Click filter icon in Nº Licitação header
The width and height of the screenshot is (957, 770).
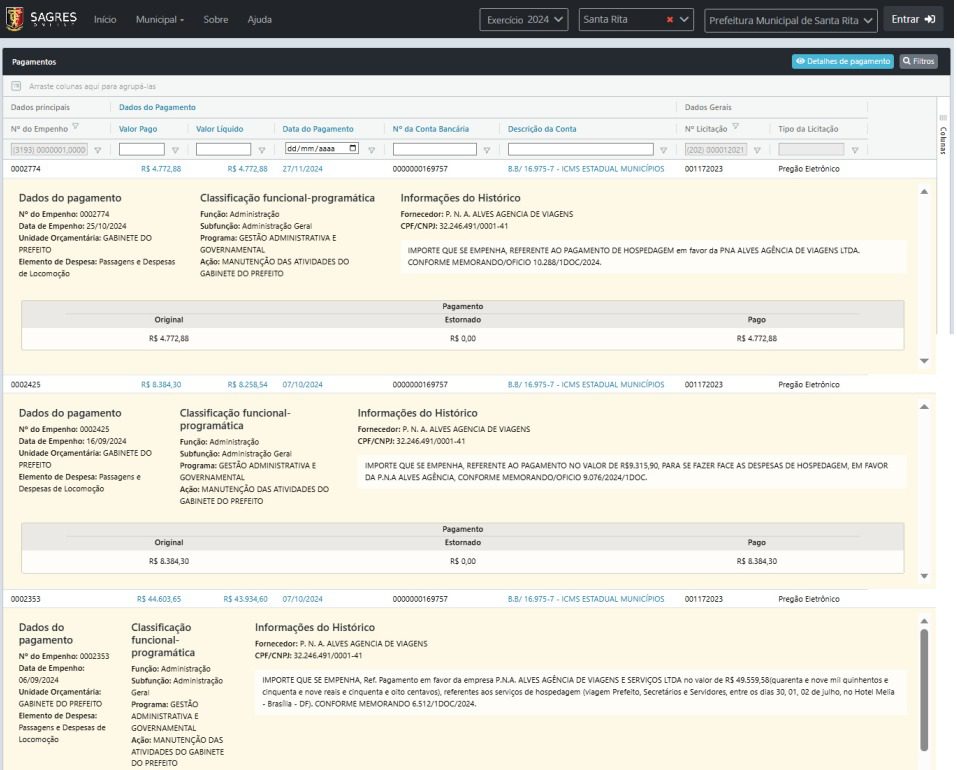pyautogui.click(x=735, y=126)
